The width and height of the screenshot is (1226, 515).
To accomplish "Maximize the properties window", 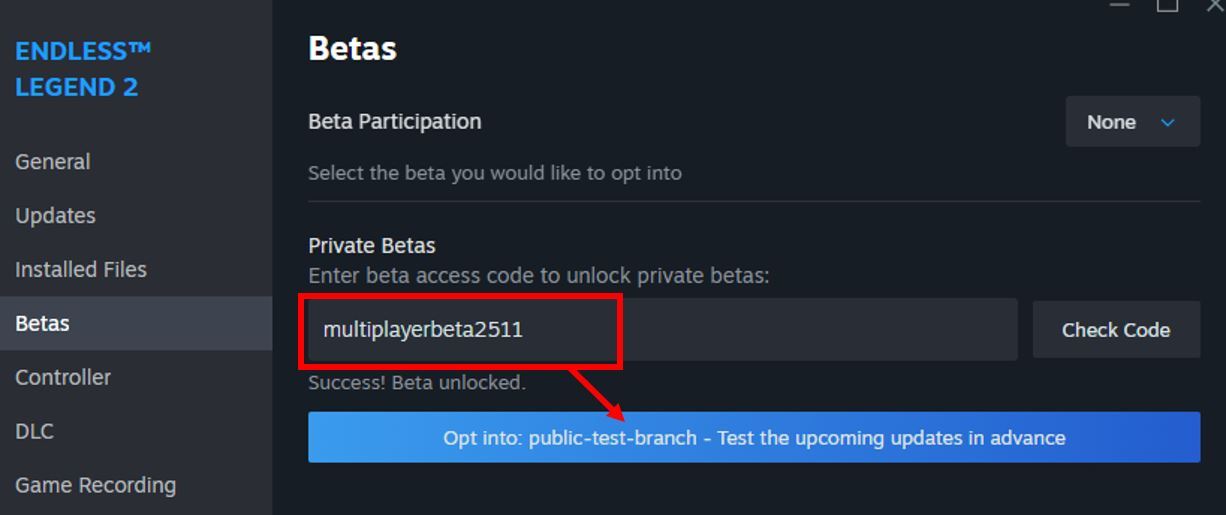I will [x=1167, y=5].
